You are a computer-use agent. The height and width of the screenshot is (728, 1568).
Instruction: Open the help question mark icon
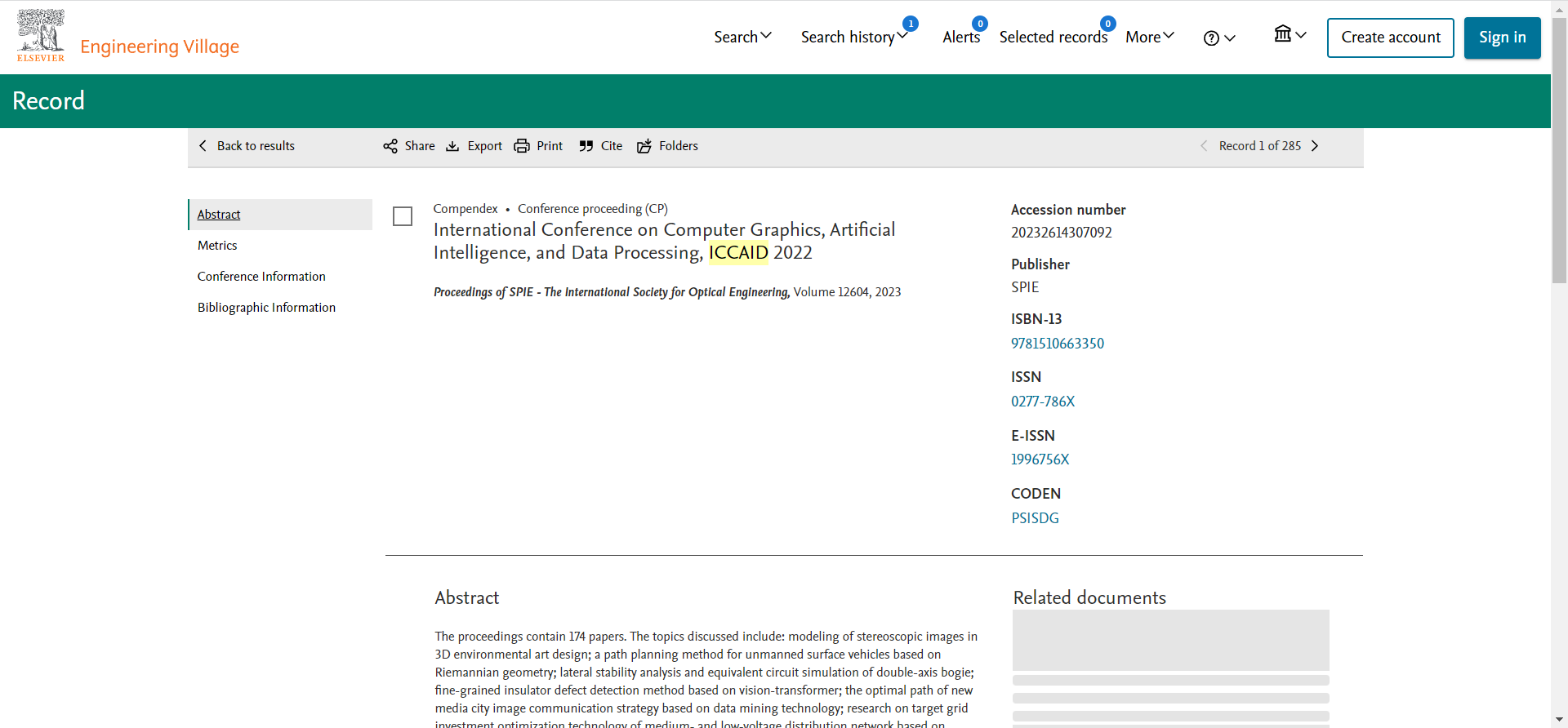tap(1211, 38)
